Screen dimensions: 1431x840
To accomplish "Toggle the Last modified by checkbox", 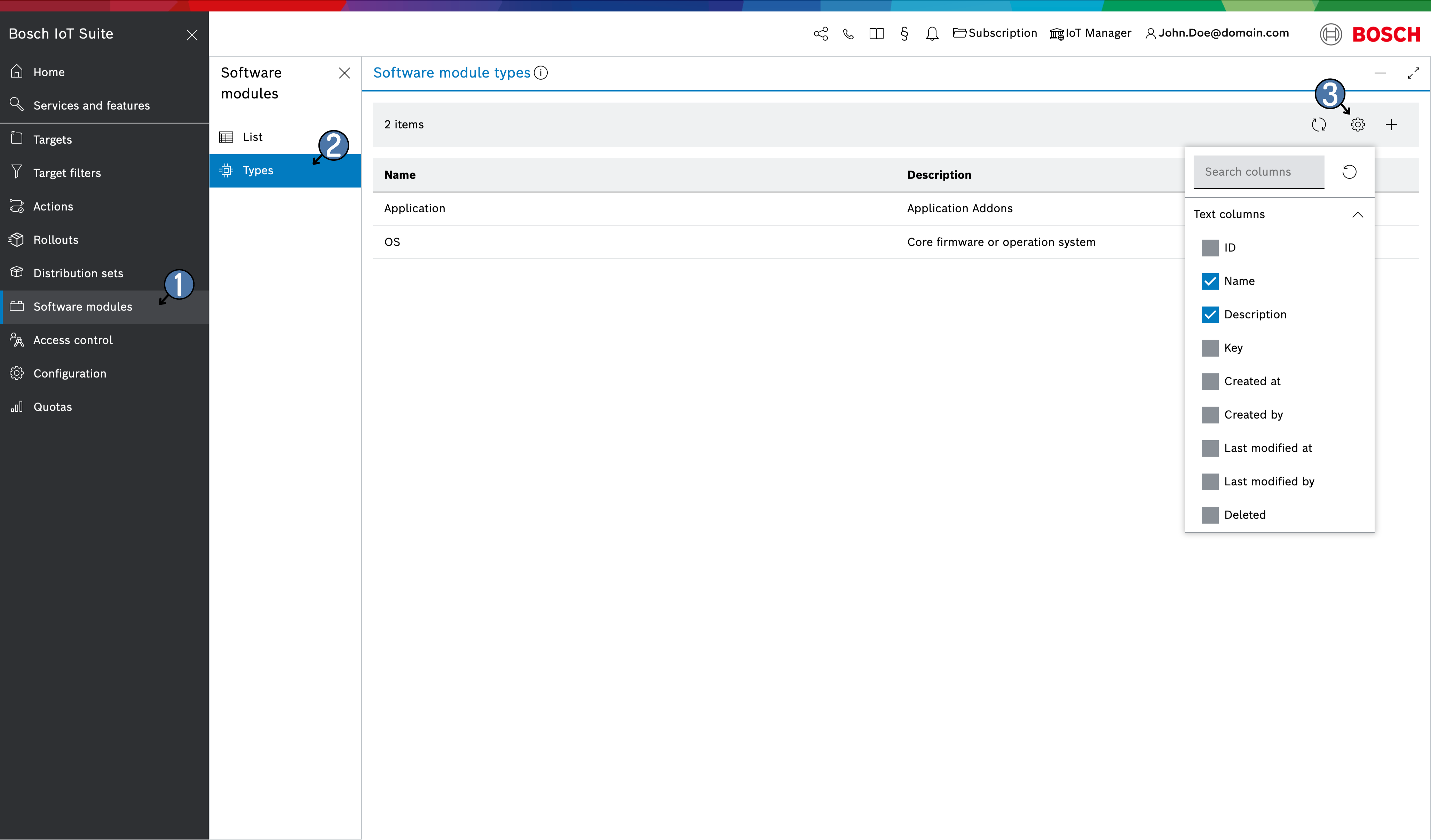I will 1210,482.
